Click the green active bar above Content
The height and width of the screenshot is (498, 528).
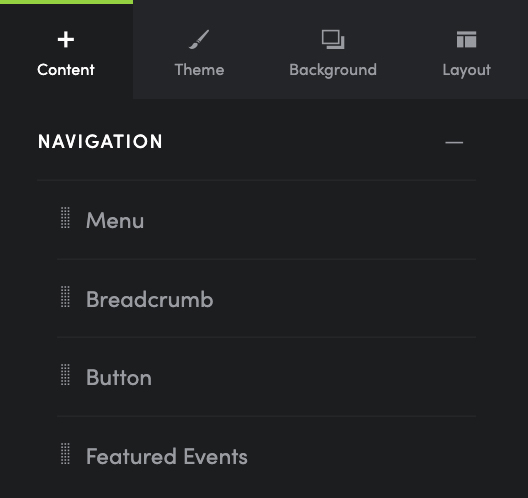point(66,2)
